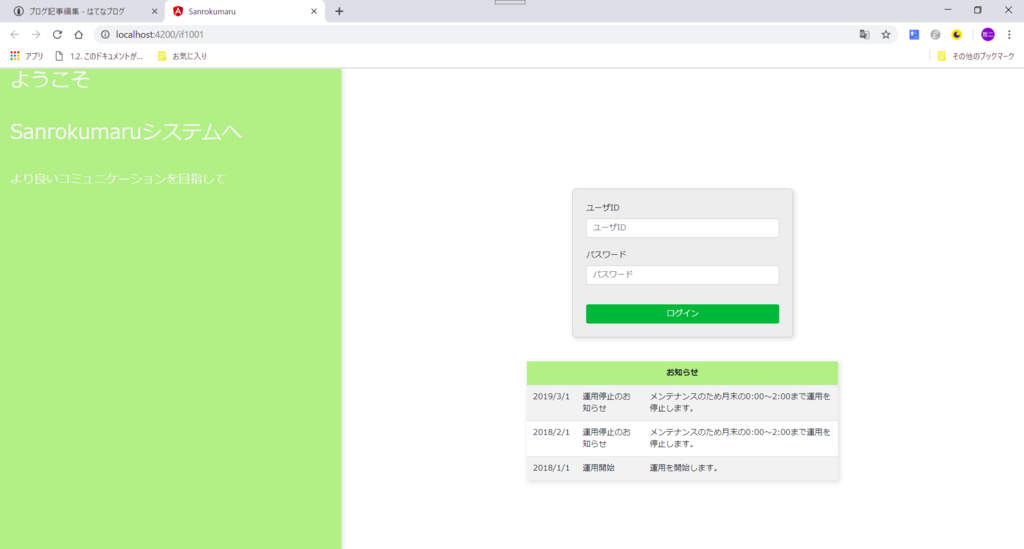Close the はてなブログ tab
Viewport: 1024px width, 549px height.
point(155,11)
